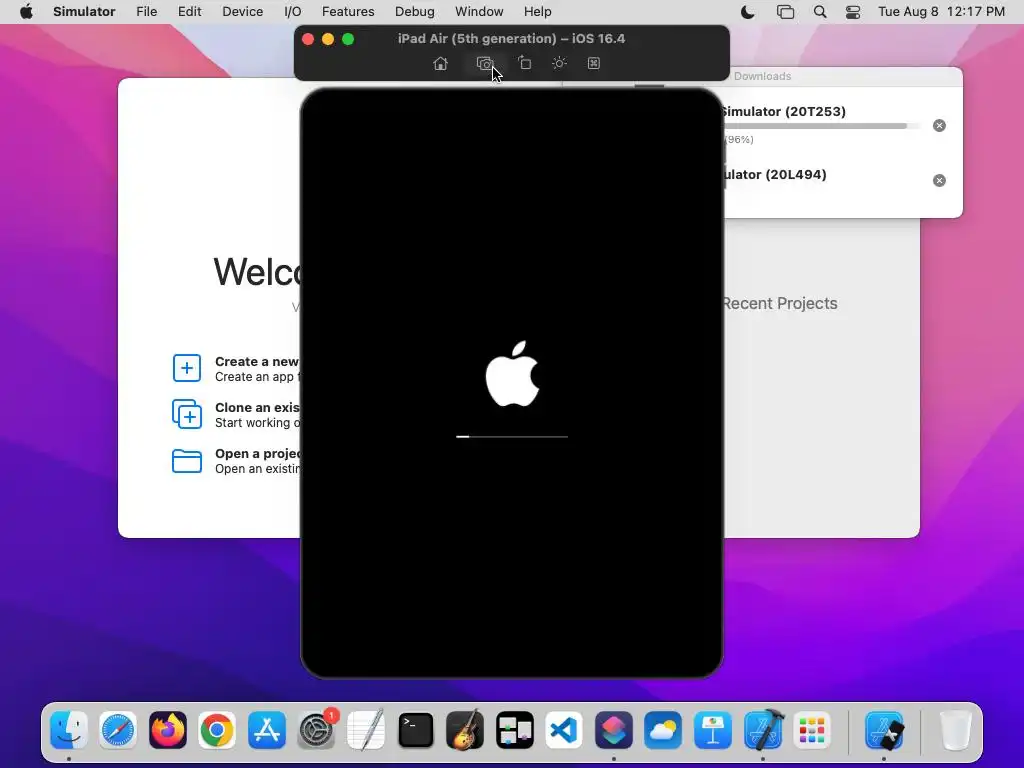Open the Device menu
1024x768 pixels.
pyautogui.click(x=242, y=12)
